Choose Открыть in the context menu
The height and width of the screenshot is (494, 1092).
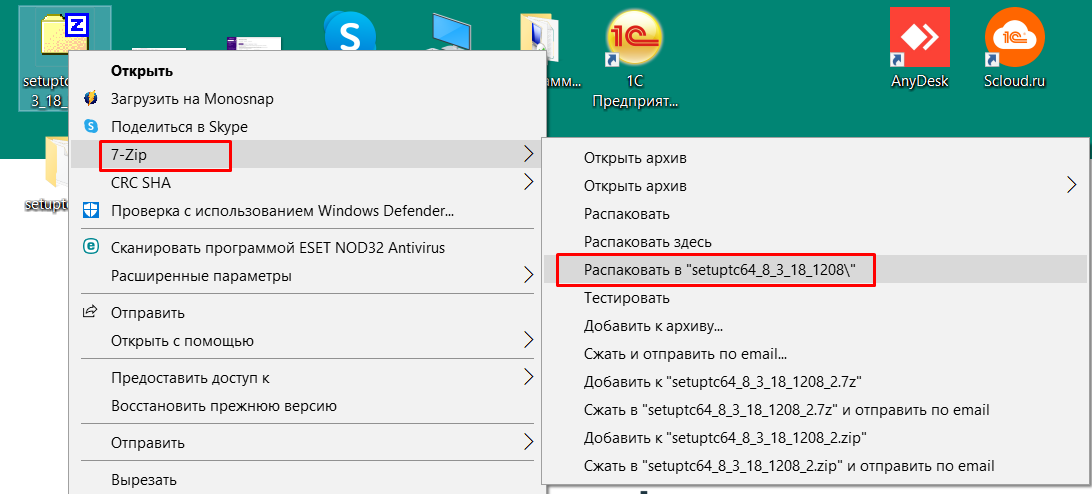point(142,71)
